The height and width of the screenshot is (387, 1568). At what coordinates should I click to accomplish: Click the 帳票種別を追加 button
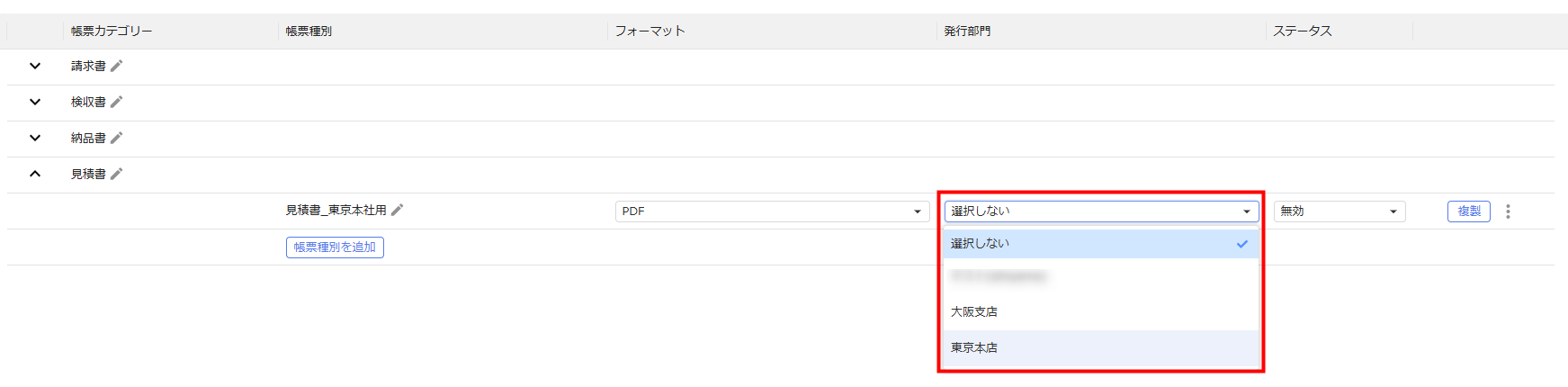point(335,247)
